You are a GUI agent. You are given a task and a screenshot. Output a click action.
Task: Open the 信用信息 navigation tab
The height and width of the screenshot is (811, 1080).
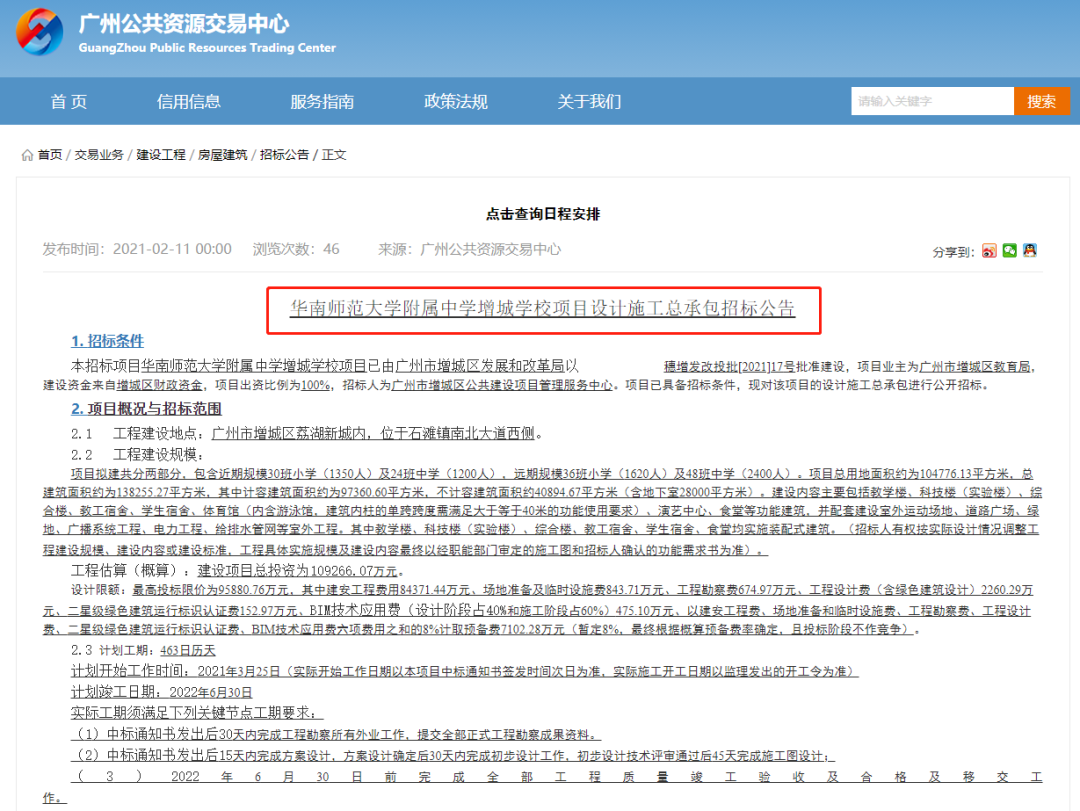pyautogui.click(x=188, y=101)
